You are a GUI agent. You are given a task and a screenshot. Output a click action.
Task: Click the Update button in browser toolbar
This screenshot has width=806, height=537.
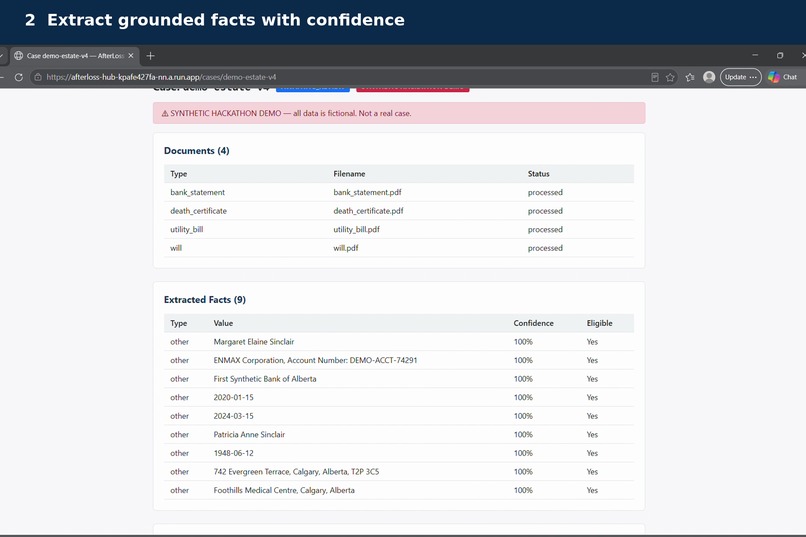[740, 77]
